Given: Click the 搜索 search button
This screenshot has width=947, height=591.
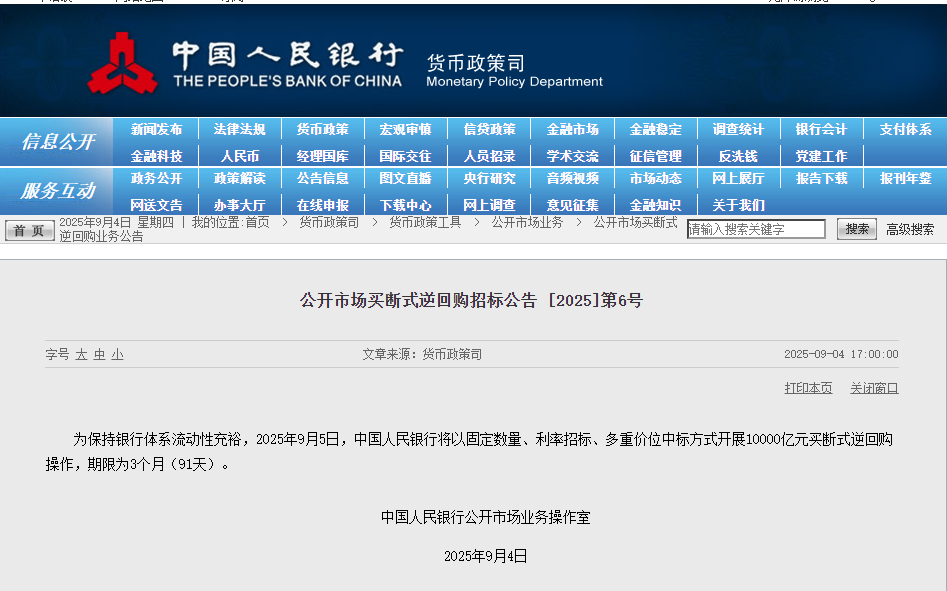Looking at the screenshot, I should pyautogui.click(x=856, y=229).
